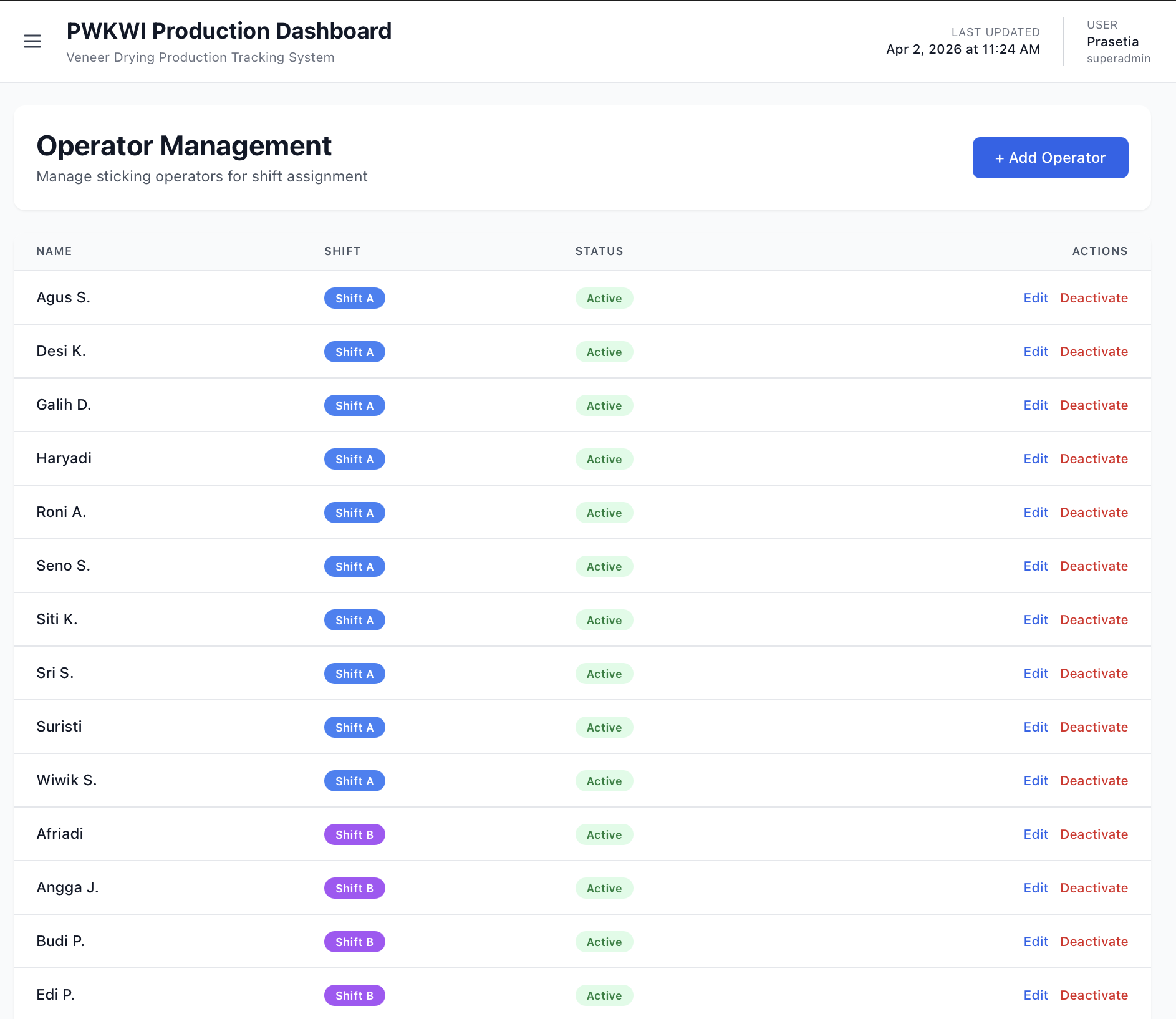This screenshot has height=1019, width=1176.
Task: Click Shift A badge for Roni A.
Action: (354, 513)
